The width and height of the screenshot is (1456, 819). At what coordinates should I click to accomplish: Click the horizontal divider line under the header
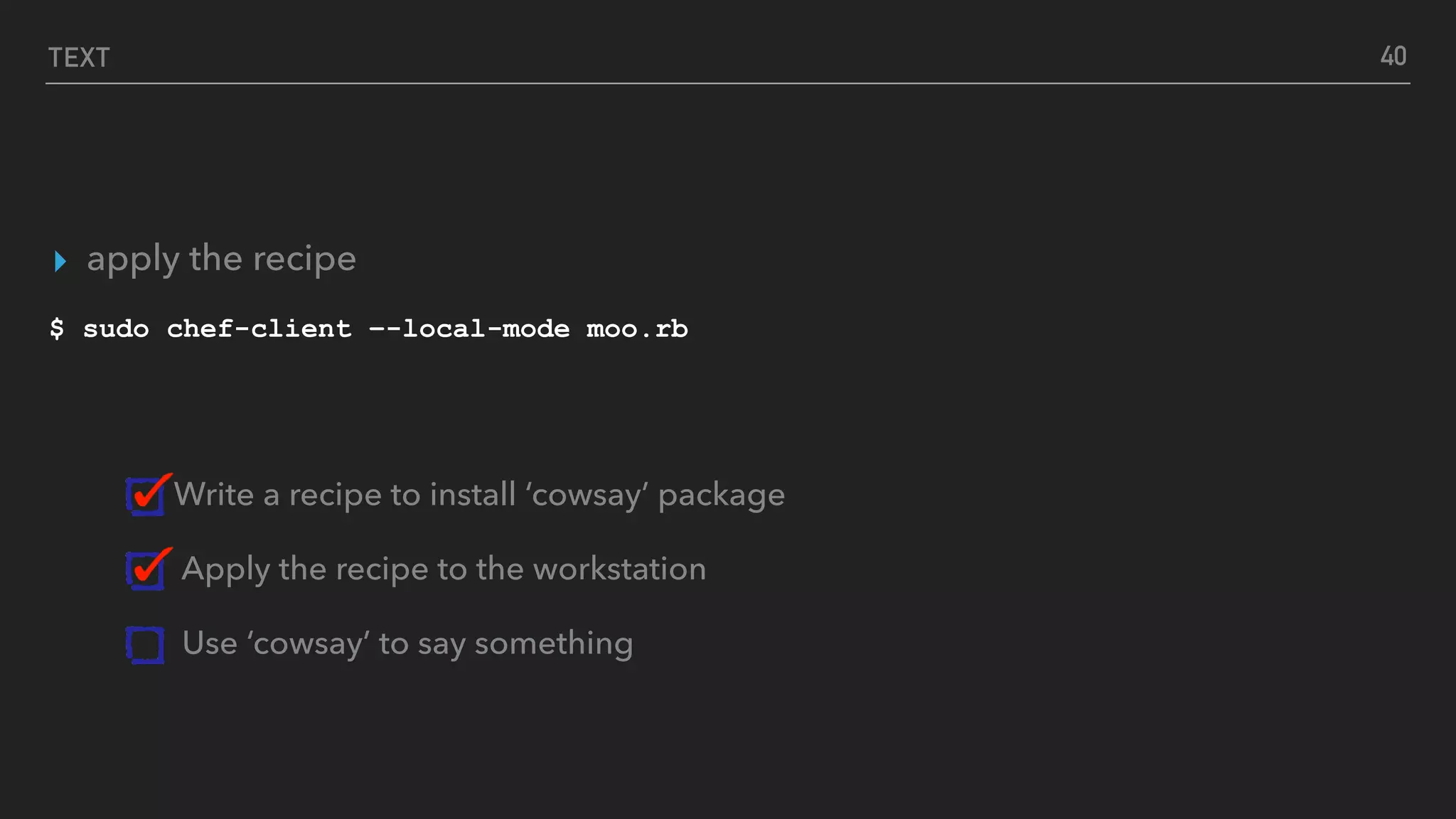coord(728,83)
